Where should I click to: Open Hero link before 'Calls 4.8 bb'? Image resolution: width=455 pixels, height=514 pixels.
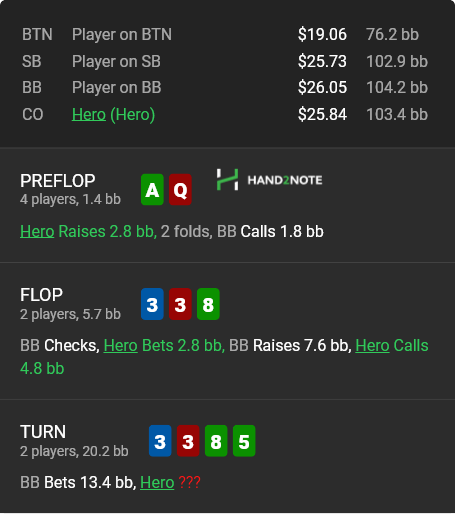[x=372, y=345]
